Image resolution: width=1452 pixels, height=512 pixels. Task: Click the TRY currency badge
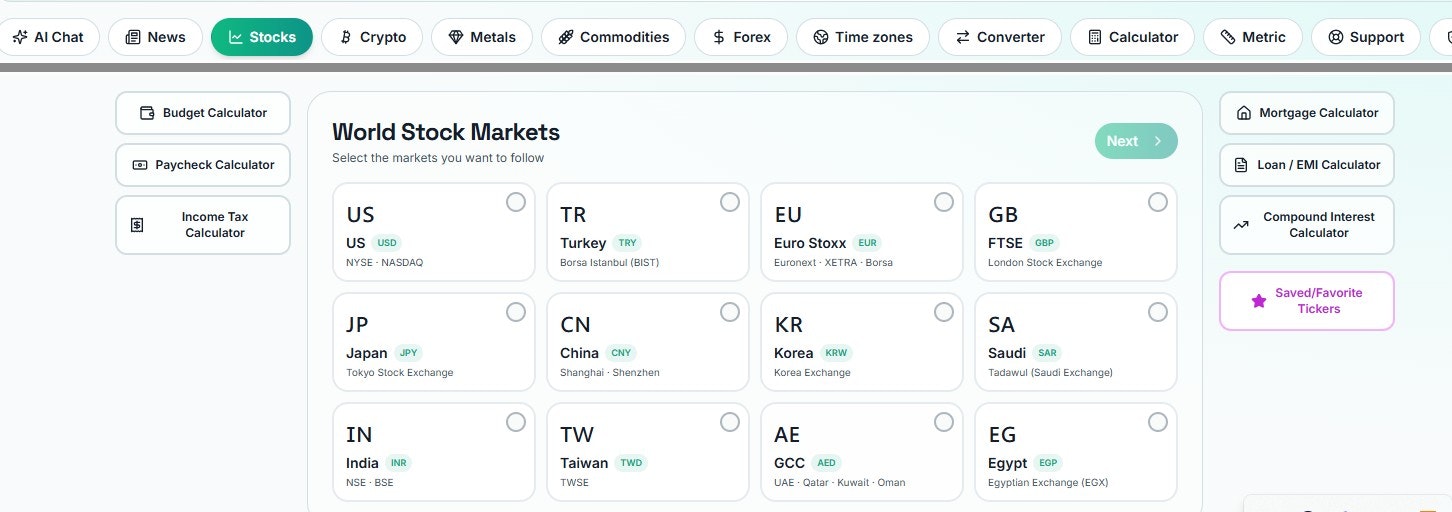pos(627,243)
